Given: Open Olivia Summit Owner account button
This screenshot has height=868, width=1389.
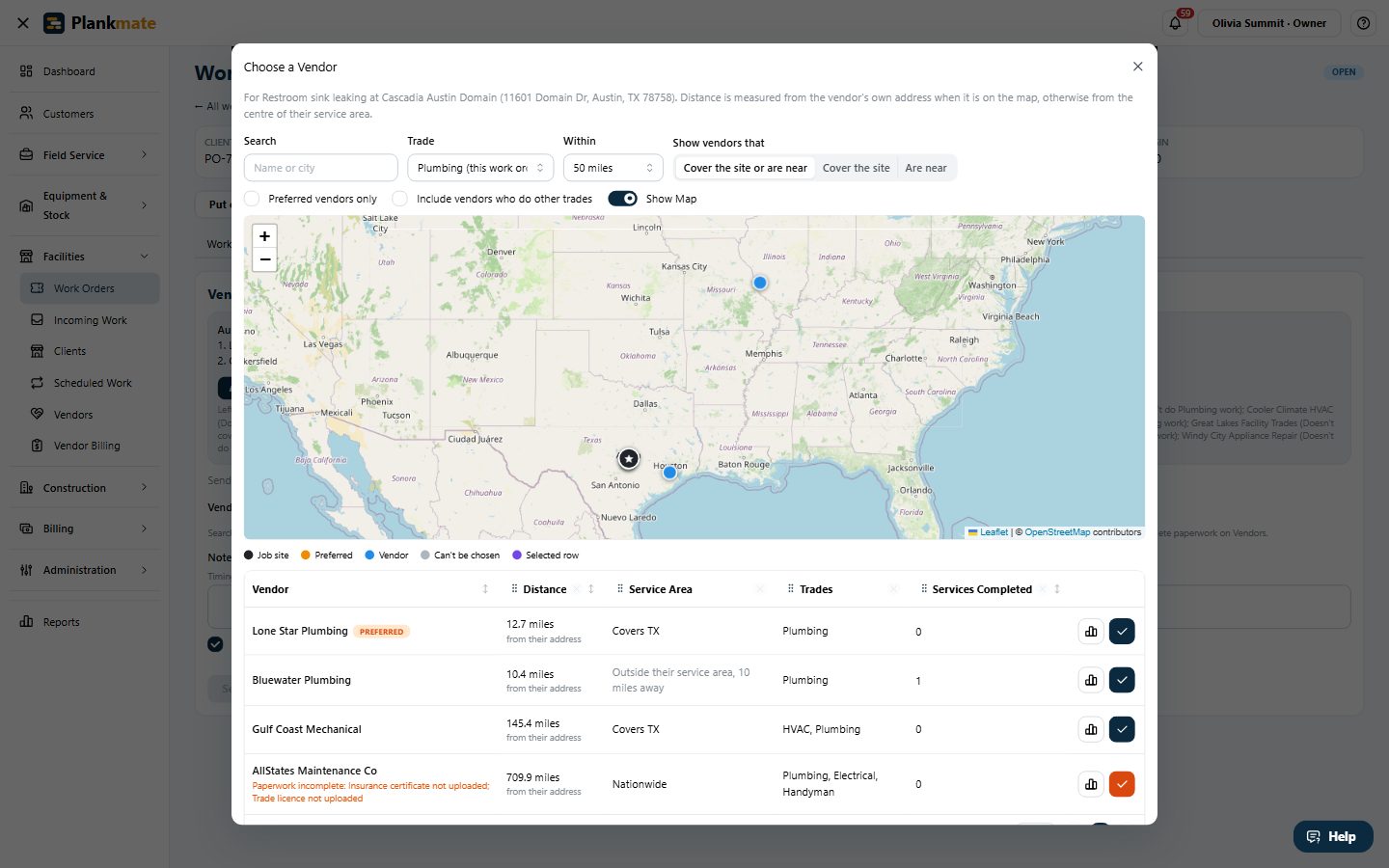Looking at the screenshot, I should click(x=1268, y=23).
